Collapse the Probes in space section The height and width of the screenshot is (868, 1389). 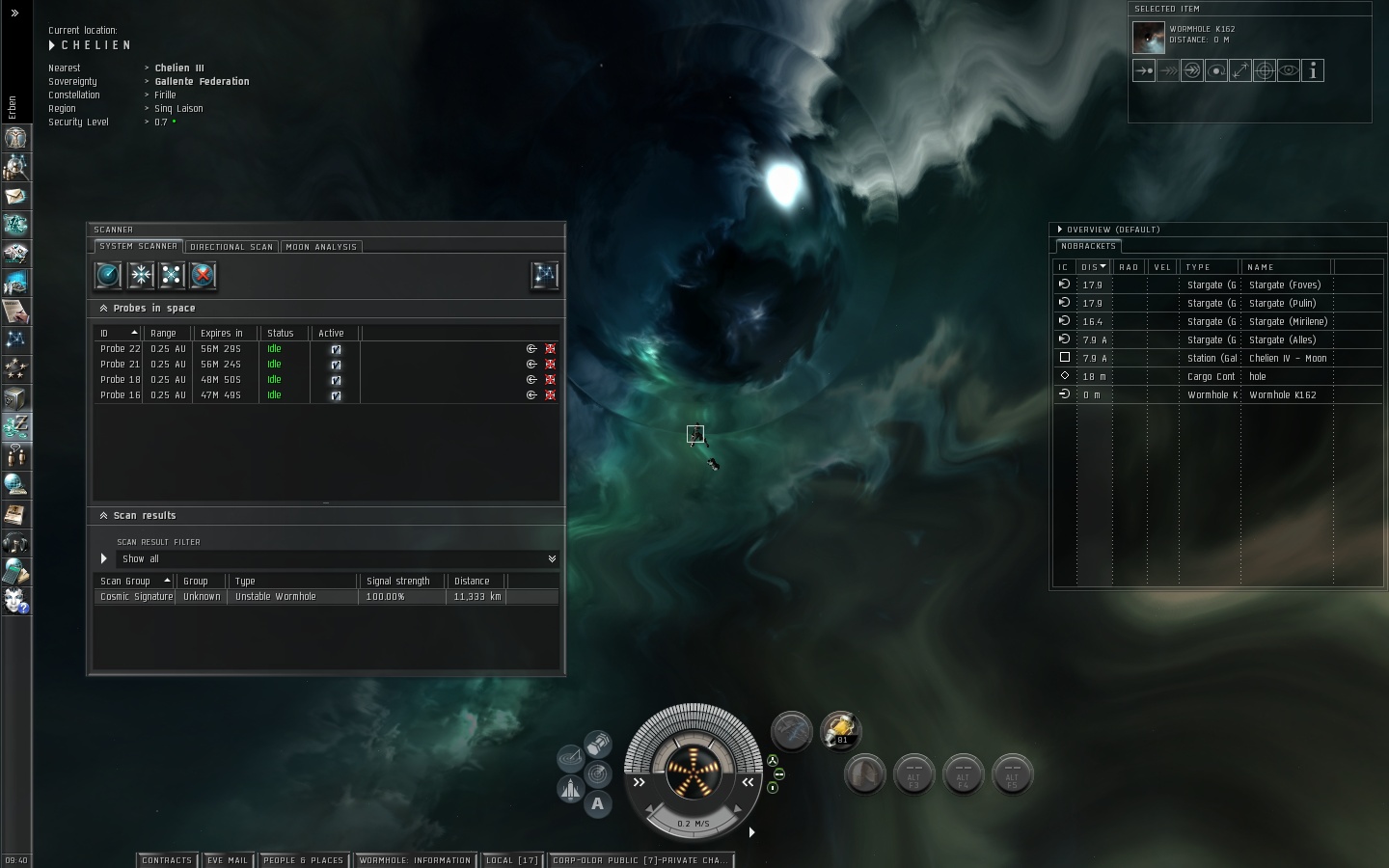point(103,309)
